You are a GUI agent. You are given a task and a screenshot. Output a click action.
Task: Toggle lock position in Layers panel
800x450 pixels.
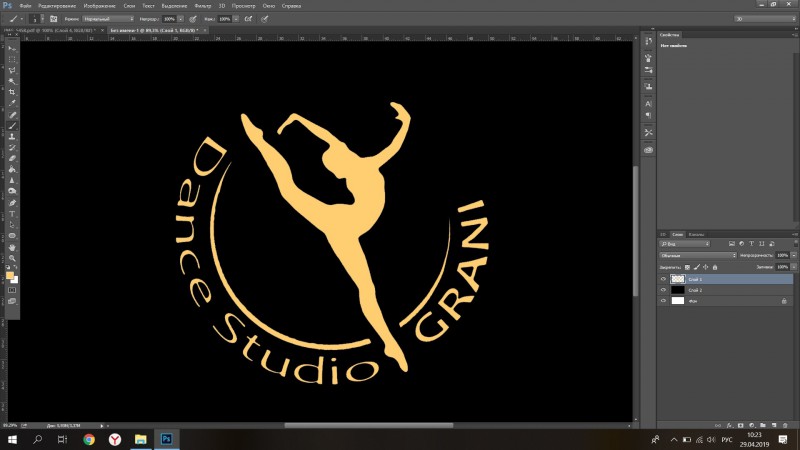pos(706,267)
